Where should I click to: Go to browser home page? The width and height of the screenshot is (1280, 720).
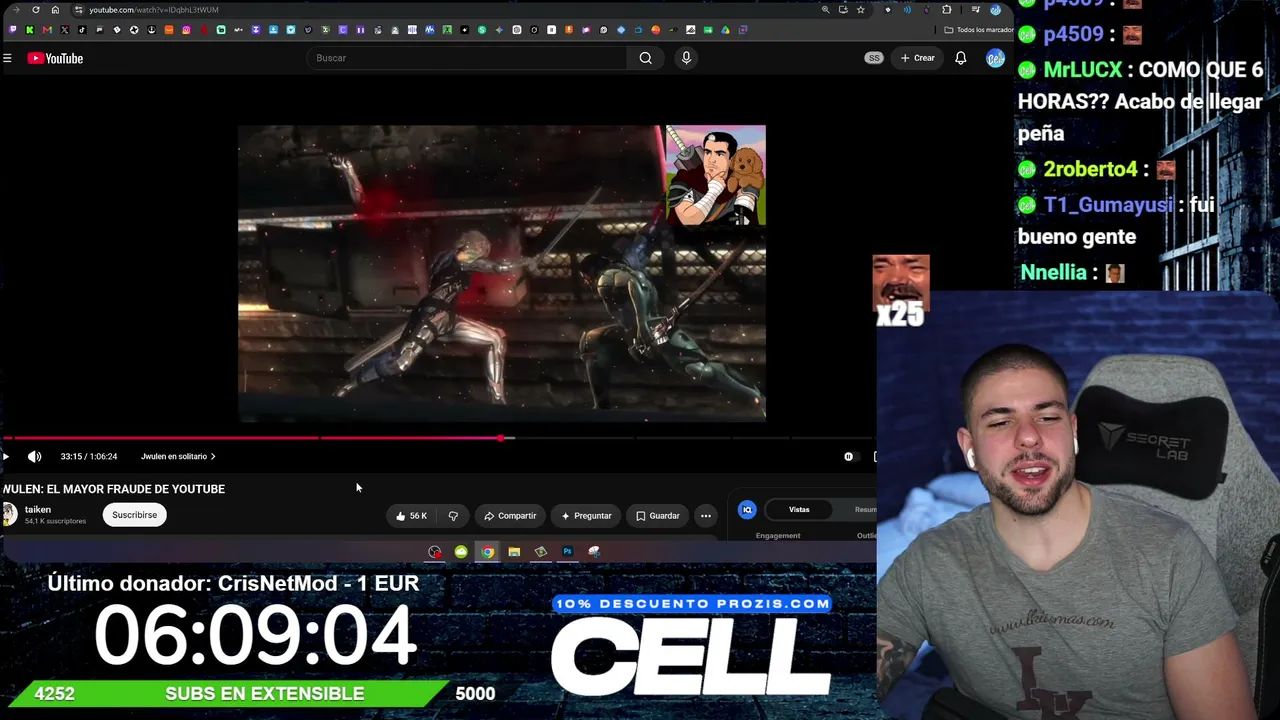(x=55, y=10)
